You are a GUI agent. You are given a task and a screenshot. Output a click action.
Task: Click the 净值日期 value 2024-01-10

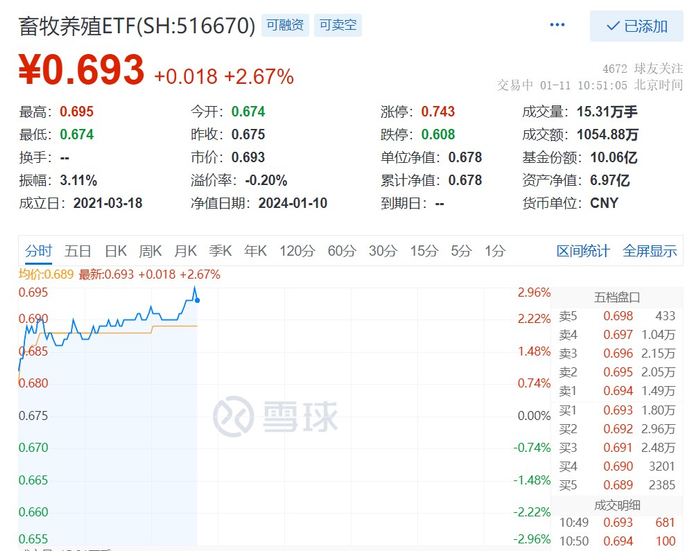coord(292,203)
